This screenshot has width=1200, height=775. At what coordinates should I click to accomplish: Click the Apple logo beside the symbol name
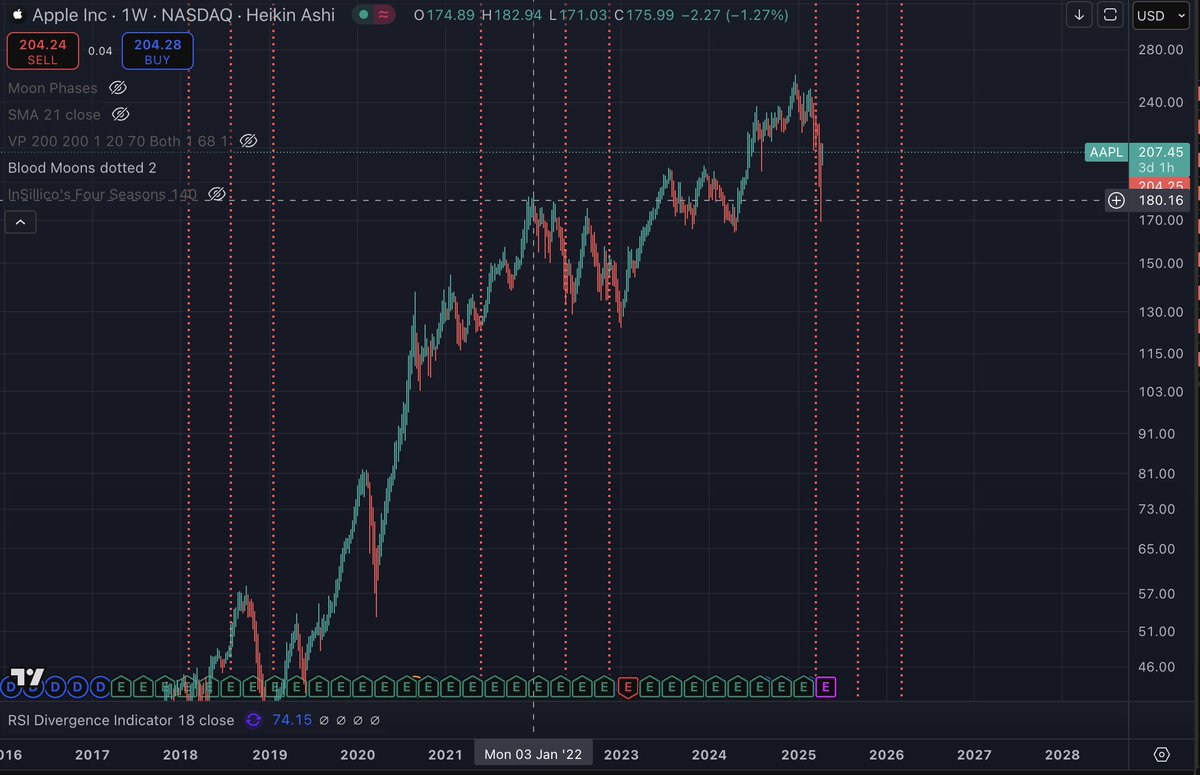click(x=16, y=15)
